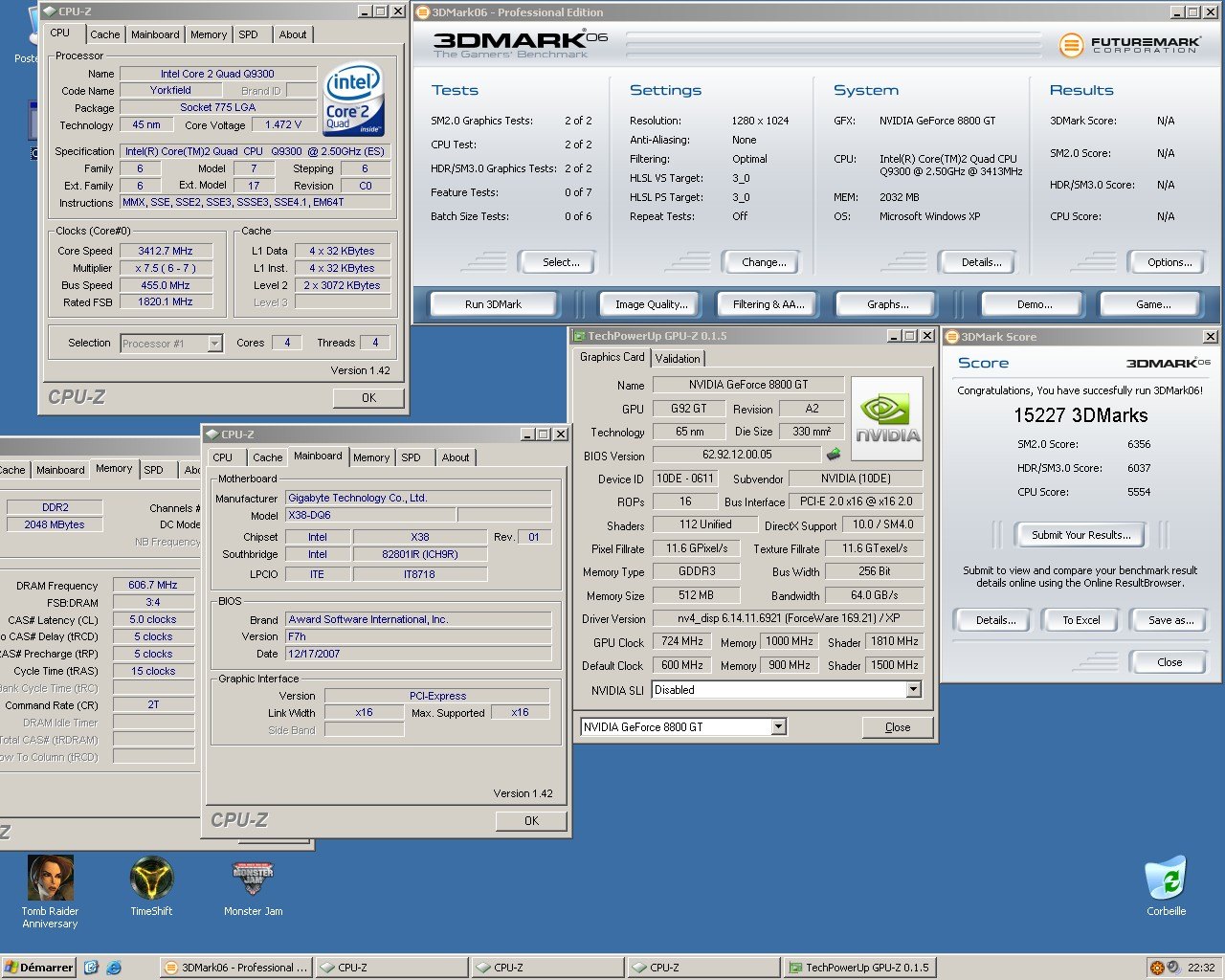Click Image Quality button in 3DMark06

coord(652,304)
